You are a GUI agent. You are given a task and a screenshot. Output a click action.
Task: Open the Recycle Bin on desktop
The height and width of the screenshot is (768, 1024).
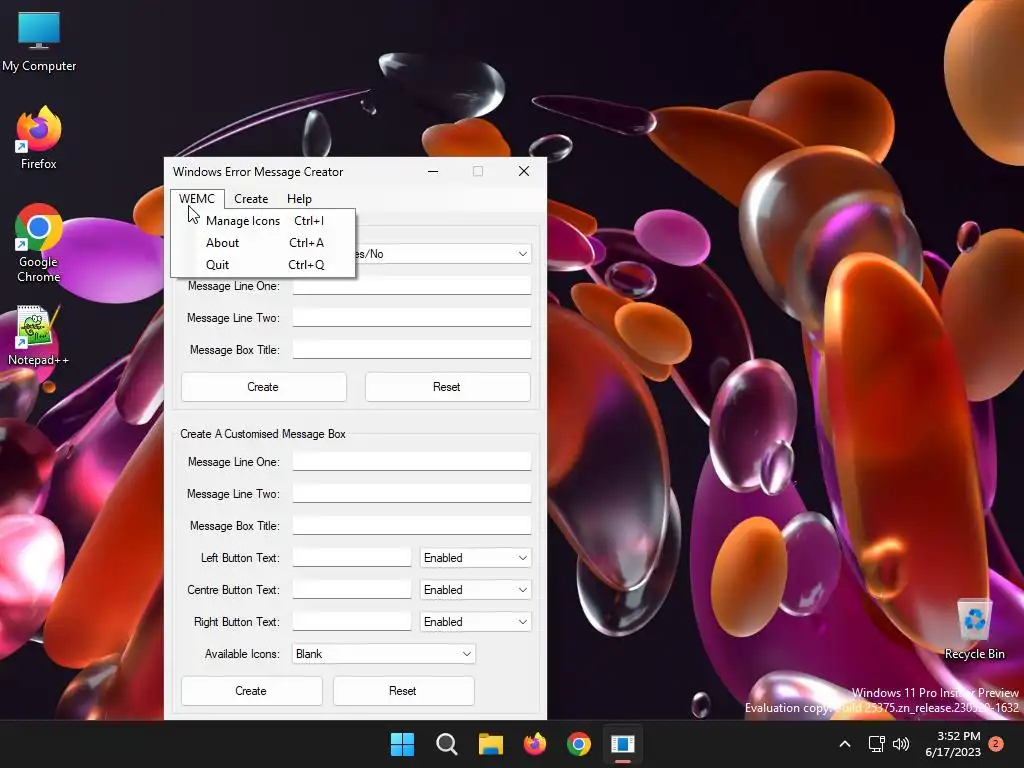(x=974, y=630)
